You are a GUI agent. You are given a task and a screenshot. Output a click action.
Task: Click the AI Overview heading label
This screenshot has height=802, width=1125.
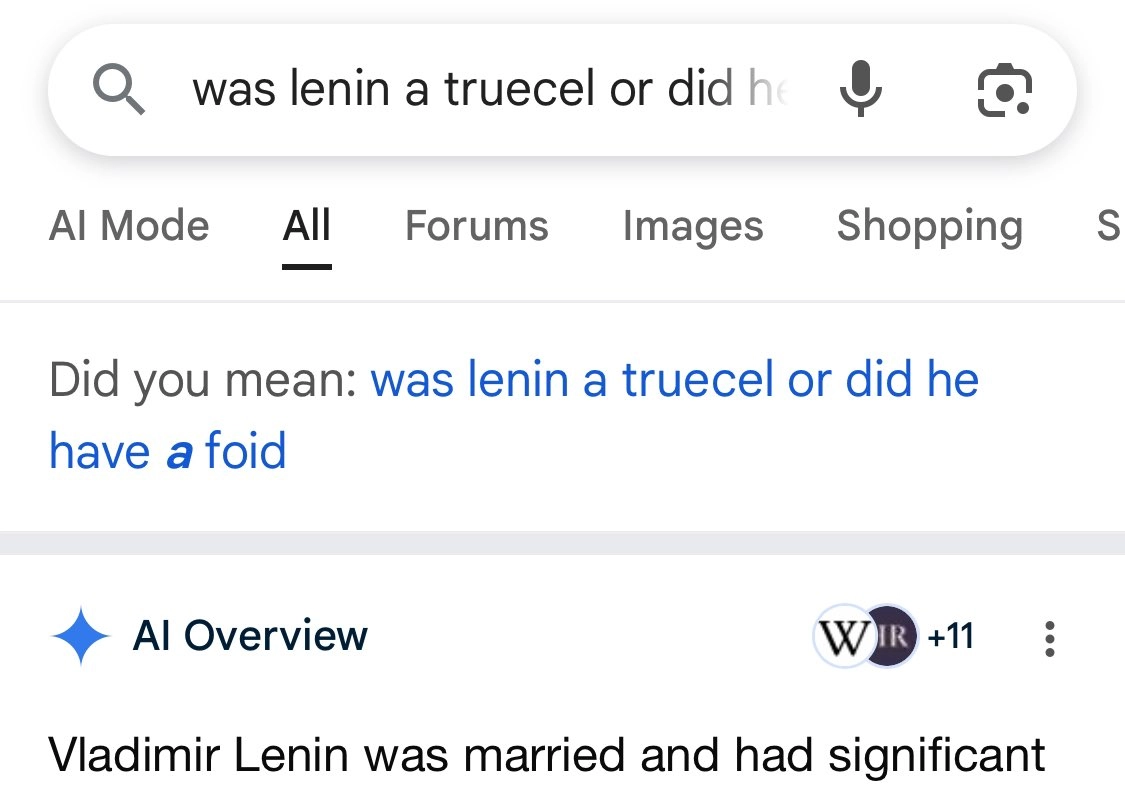pos(250,636)
